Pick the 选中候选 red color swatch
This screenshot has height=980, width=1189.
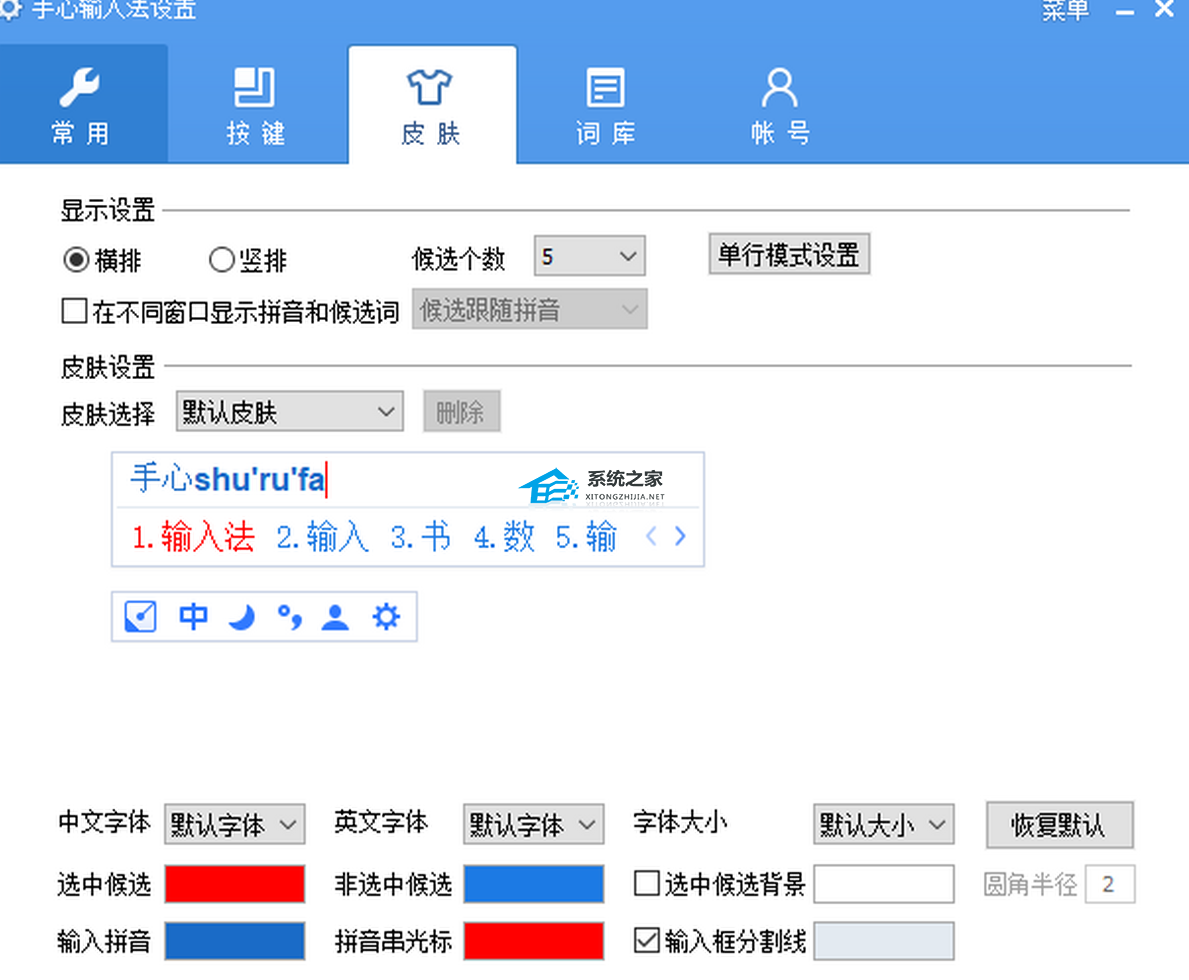[x=234, y=884]
